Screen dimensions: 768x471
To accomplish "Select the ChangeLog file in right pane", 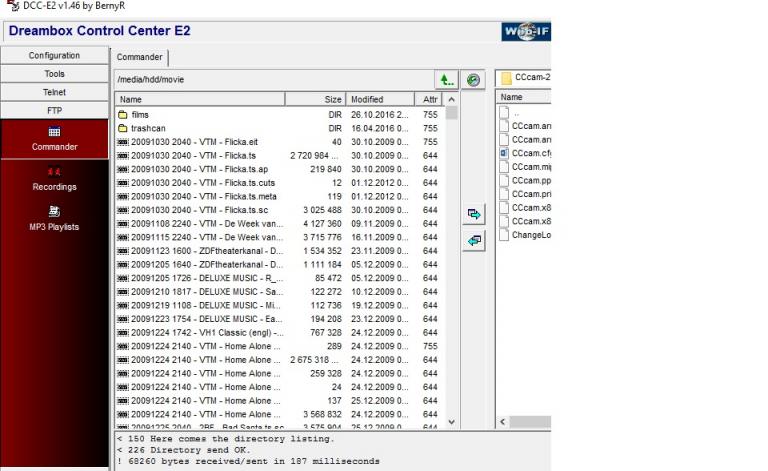I will click(x=530, y=235).
